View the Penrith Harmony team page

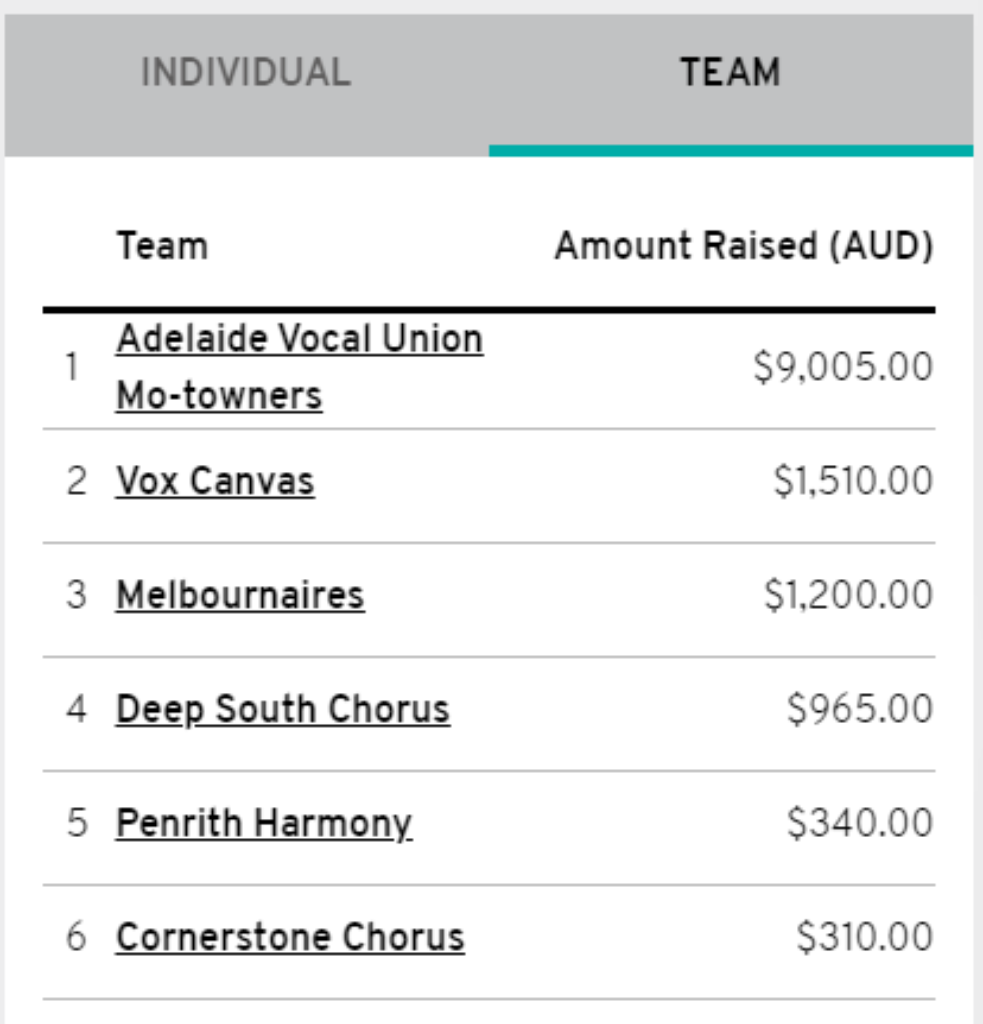(x=264, y=823)
